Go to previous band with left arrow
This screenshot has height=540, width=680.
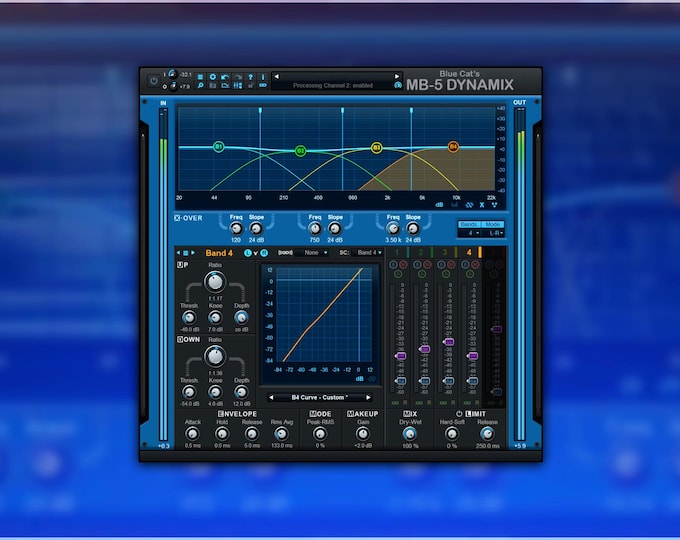[x=178, y=253]
